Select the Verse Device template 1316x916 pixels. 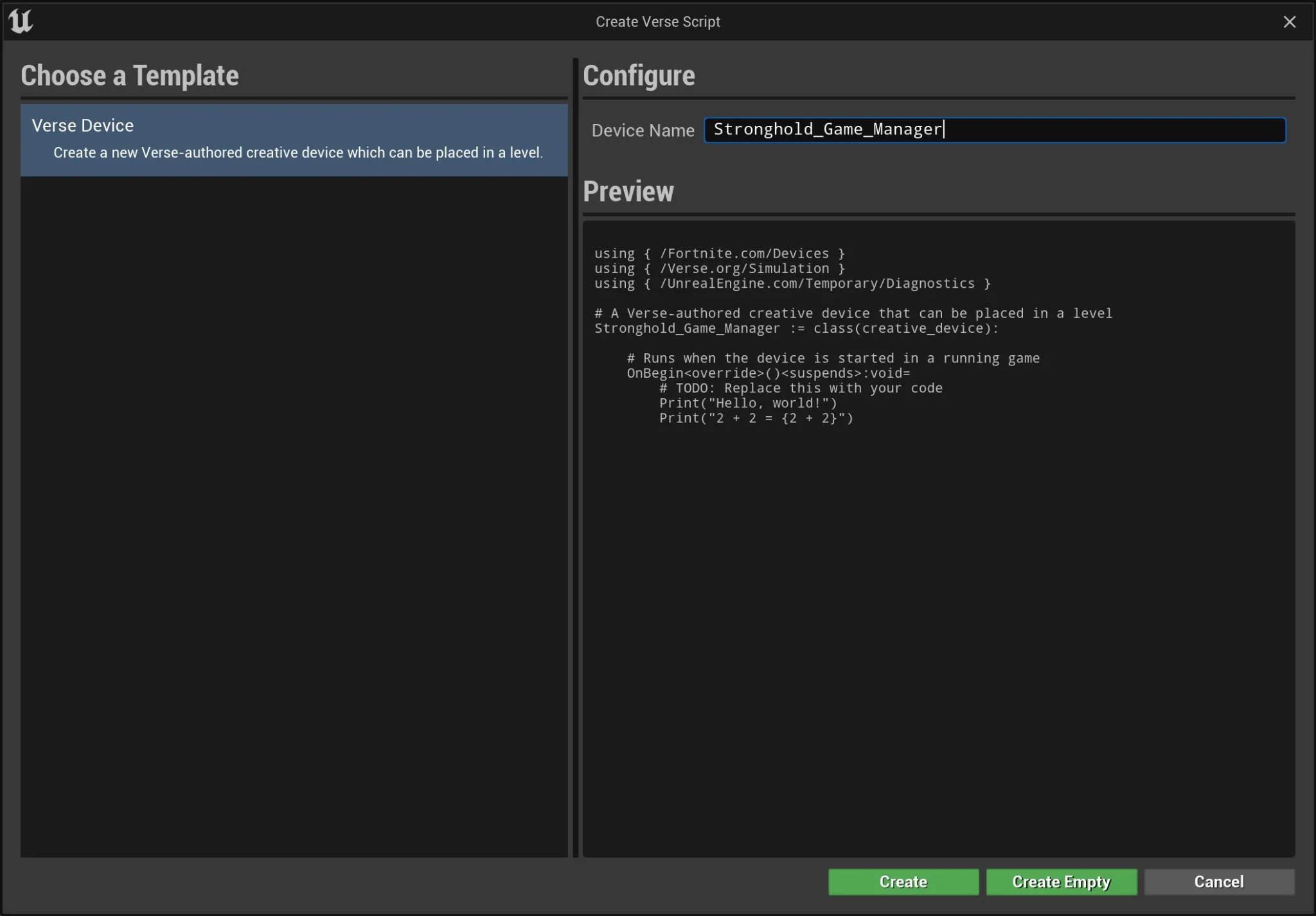(294, 140)
